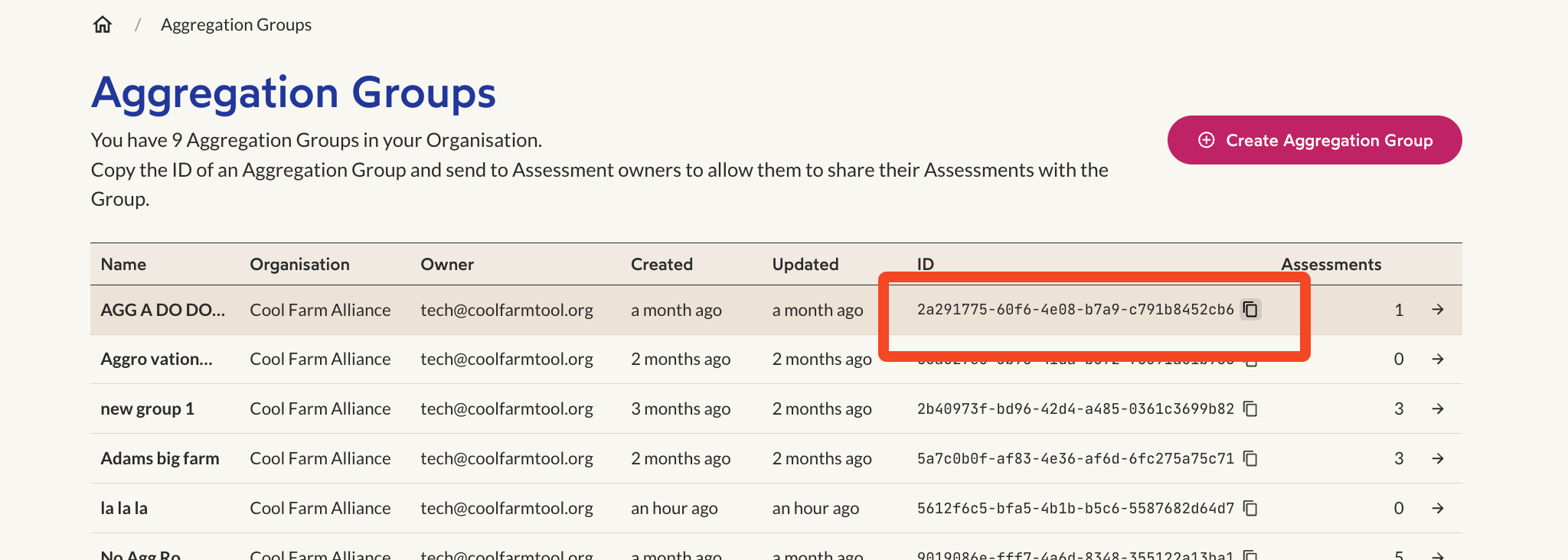
Task: Copy the ID of new group 1
Action: 1250,409
